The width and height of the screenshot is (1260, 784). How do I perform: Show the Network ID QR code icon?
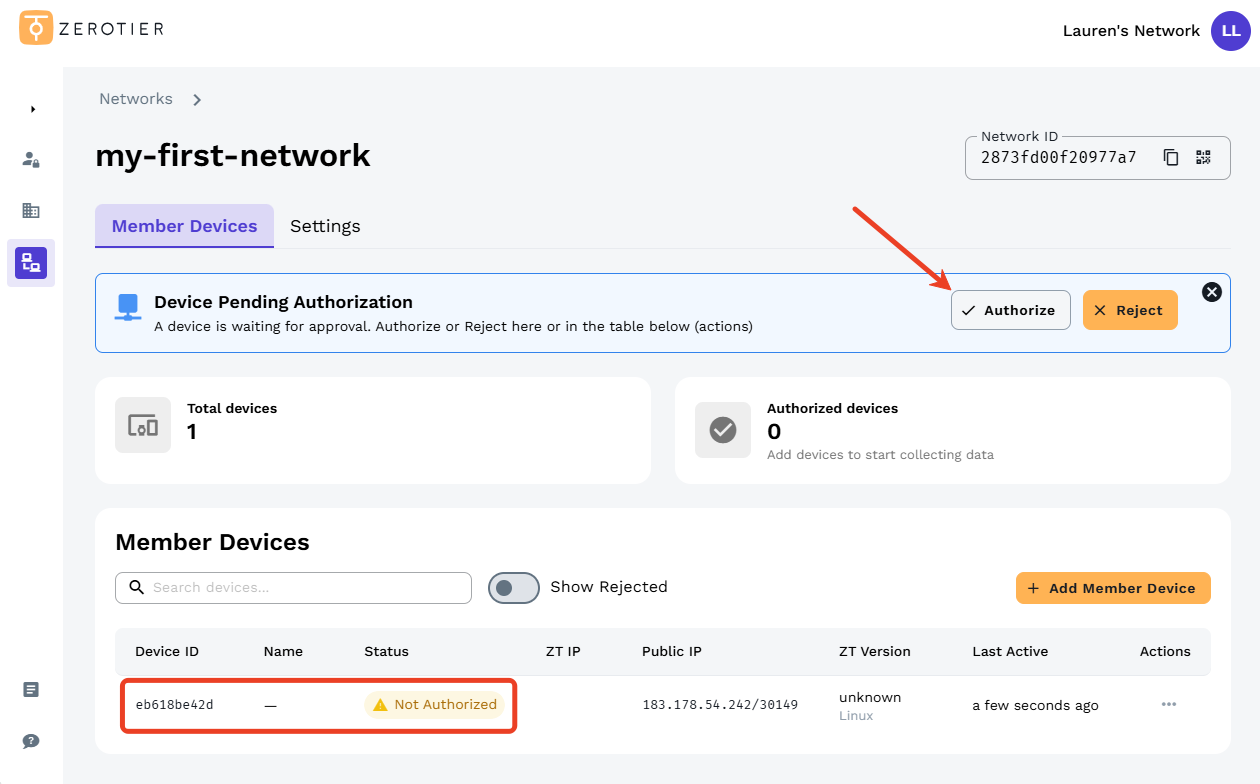point(1204,157)
